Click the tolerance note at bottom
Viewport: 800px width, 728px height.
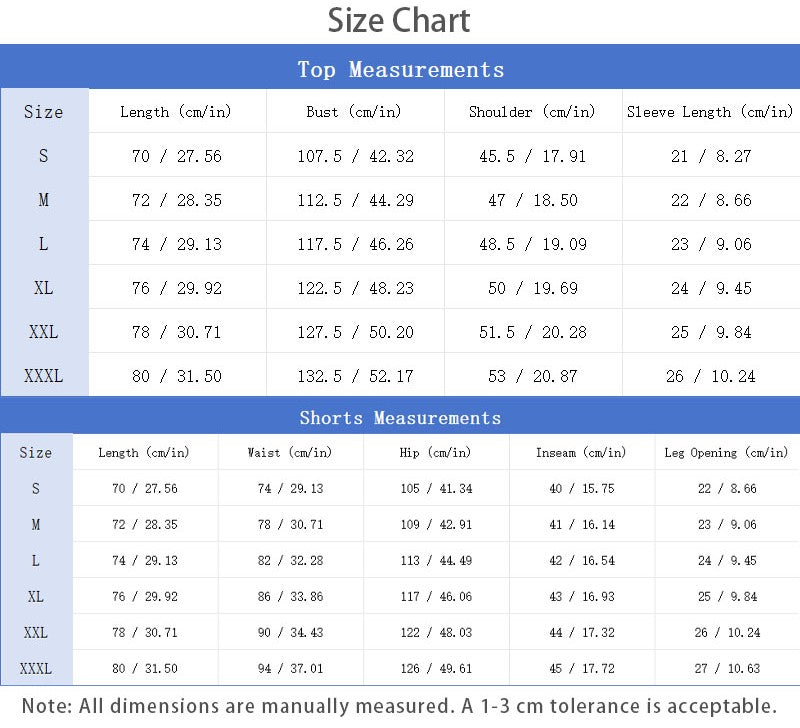(399, 706)
